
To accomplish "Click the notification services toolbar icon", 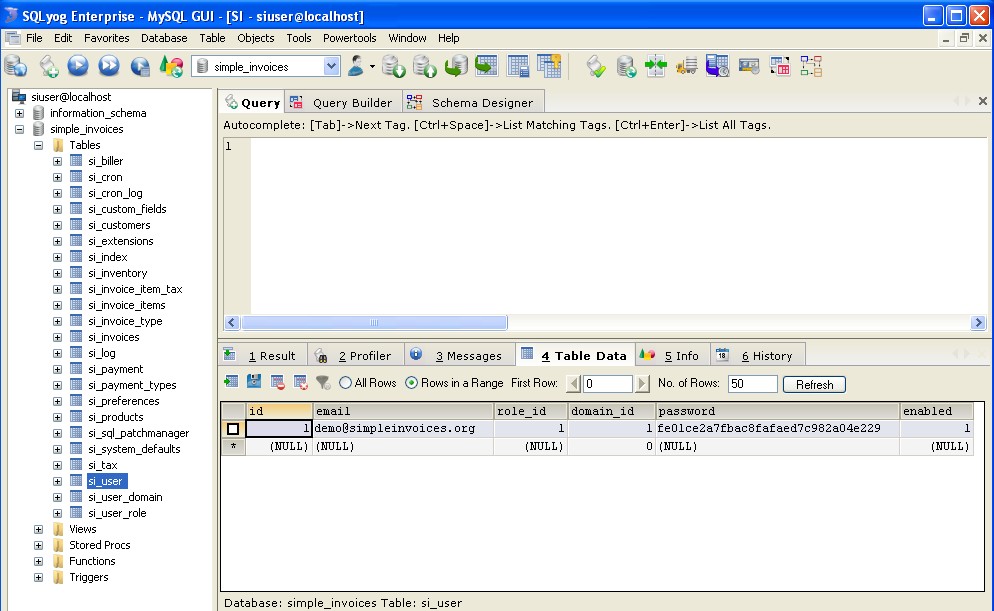I will (x=749, y=66).
